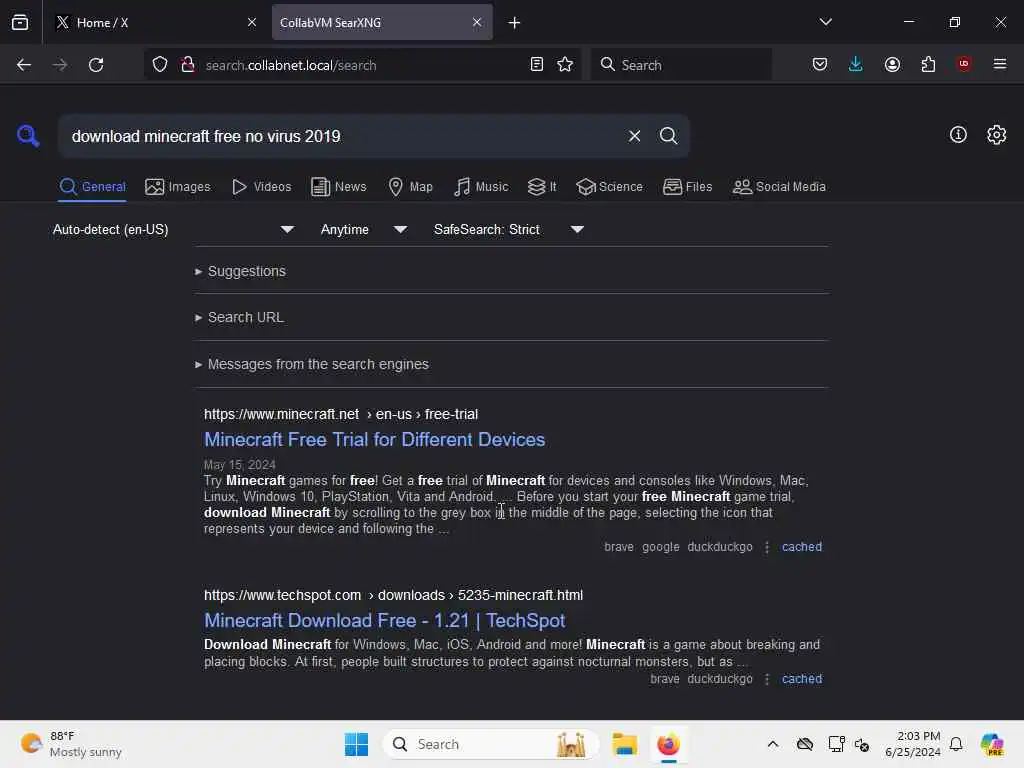Image resolution: width=1024 pixels, height=768 pixels.
Task: Click the techspot.com result URL
Action: (393, 595)
